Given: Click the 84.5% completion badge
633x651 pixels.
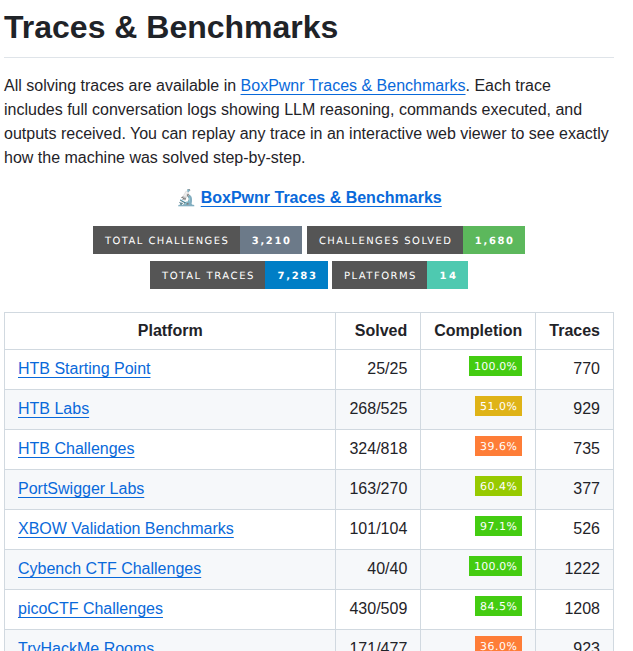Looking at the screenshot, I should tap(498, 606).
